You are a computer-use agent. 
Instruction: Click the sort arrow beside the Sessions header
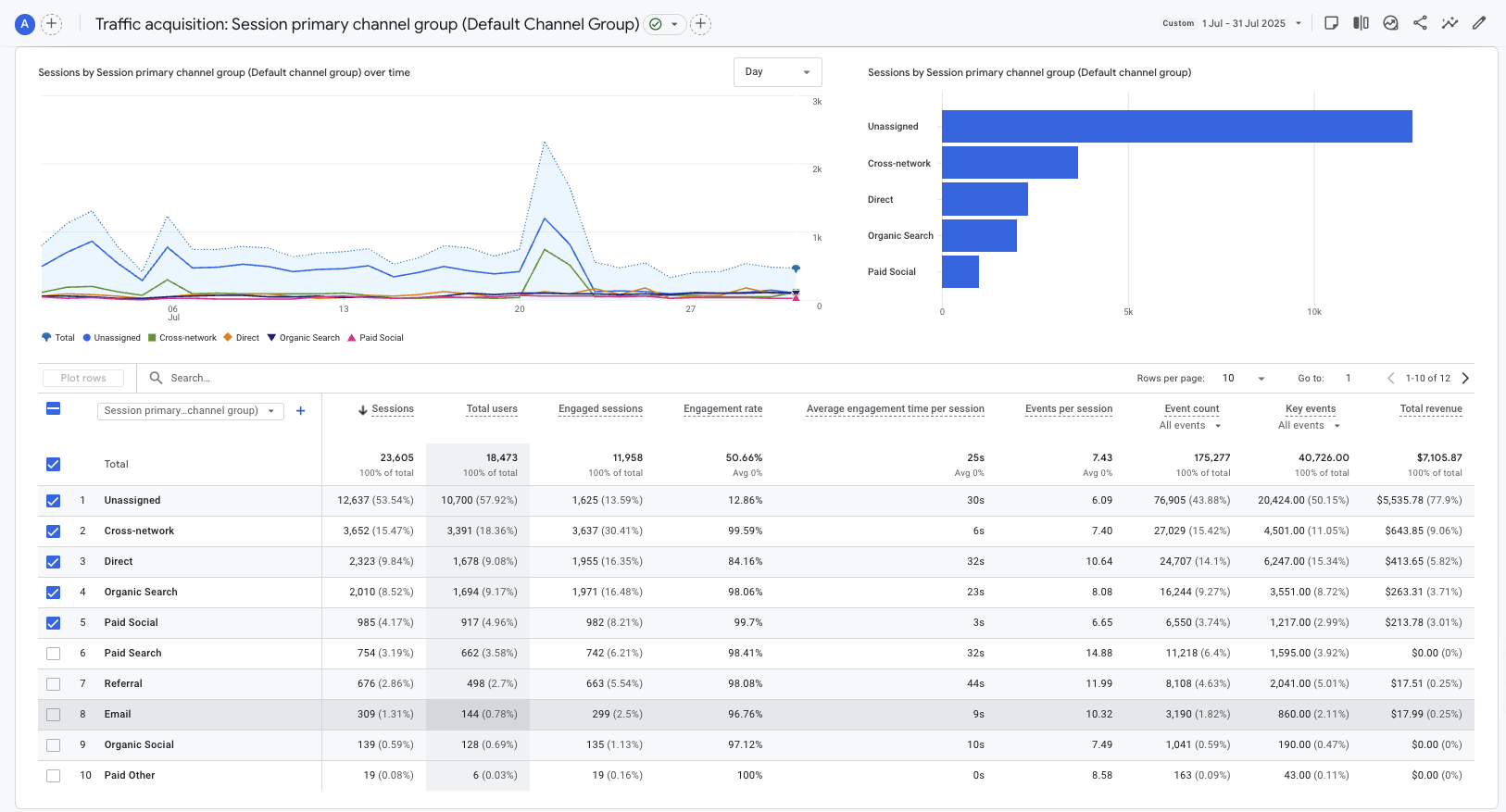[363, 410]
